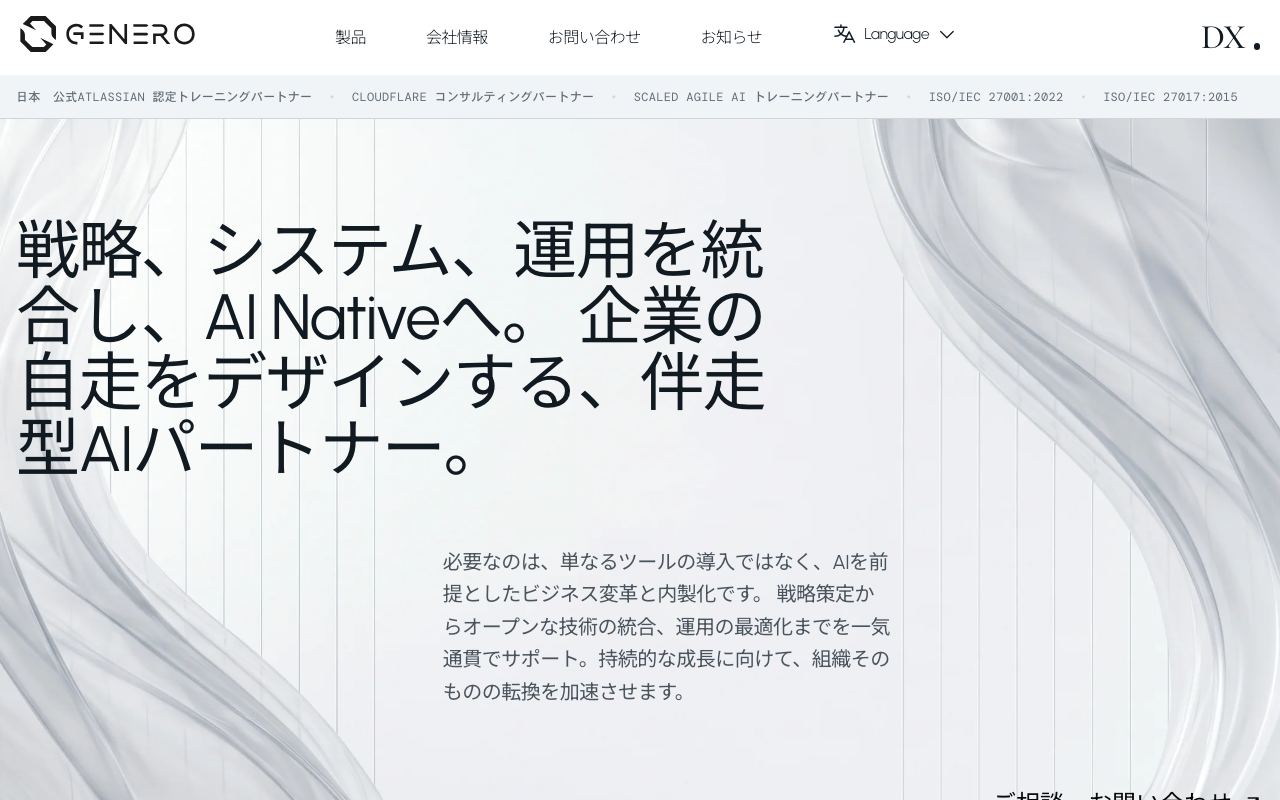
Task: Open the 製品 menu
Action: (351, 37)
